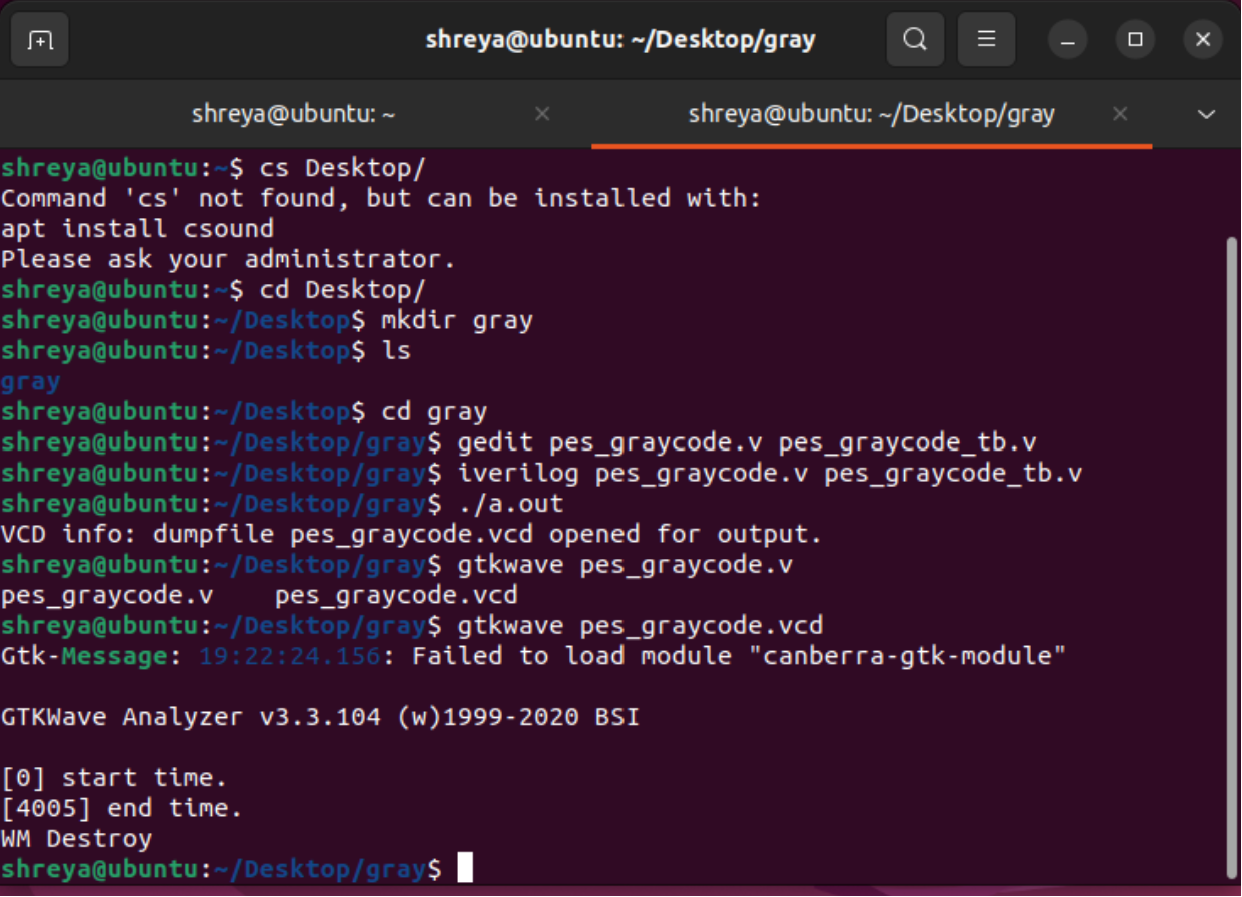Open a new terminal tab
The width and height of the screenshot is (1242, 897).
(x=40, y=40)
